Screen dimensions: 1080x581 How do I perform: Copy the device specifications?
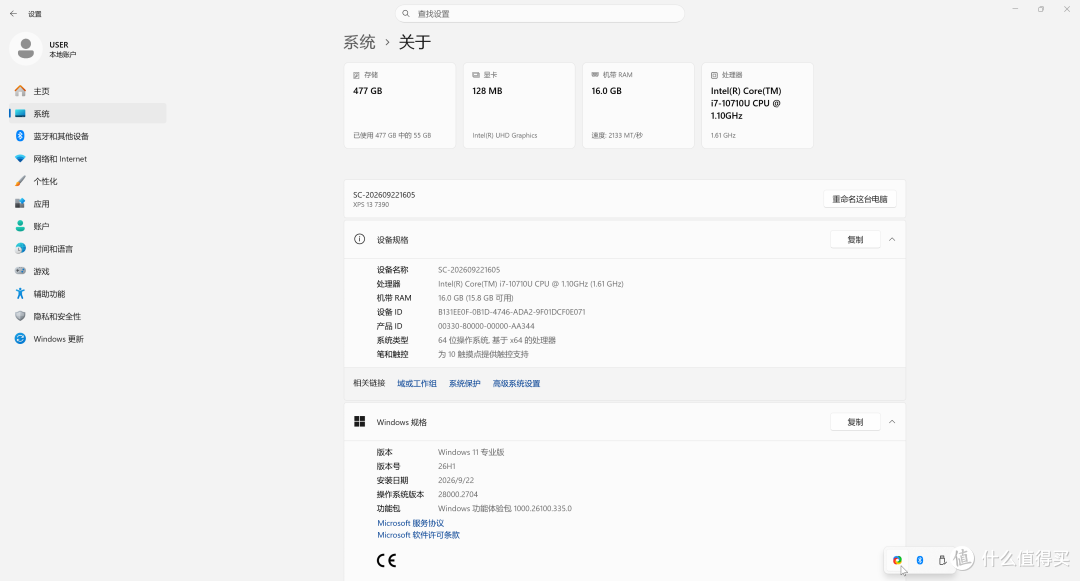(x=855, y=240)
